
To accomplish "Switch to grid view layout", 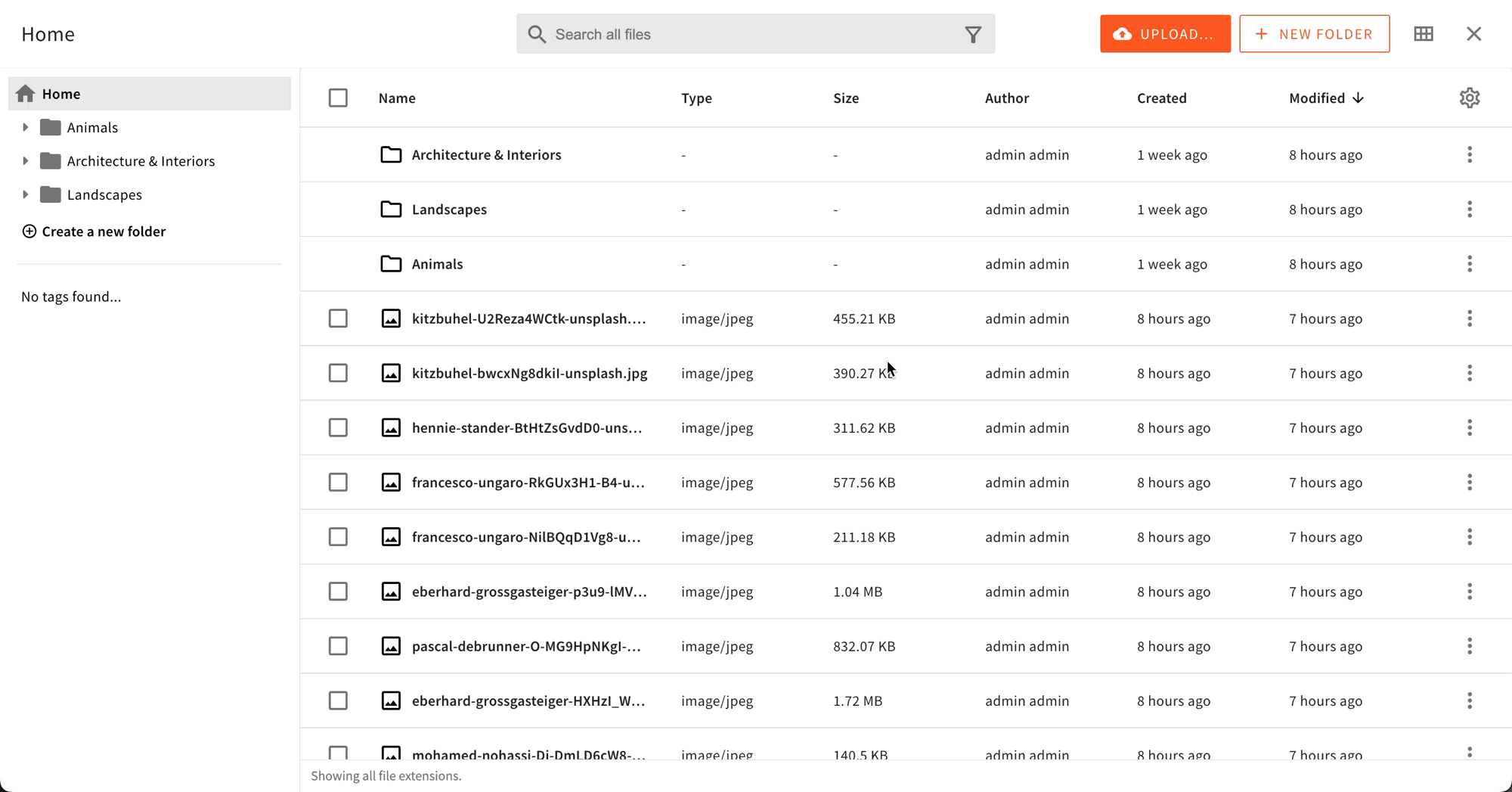I will pyautogui.click(x=1424, y=33).
